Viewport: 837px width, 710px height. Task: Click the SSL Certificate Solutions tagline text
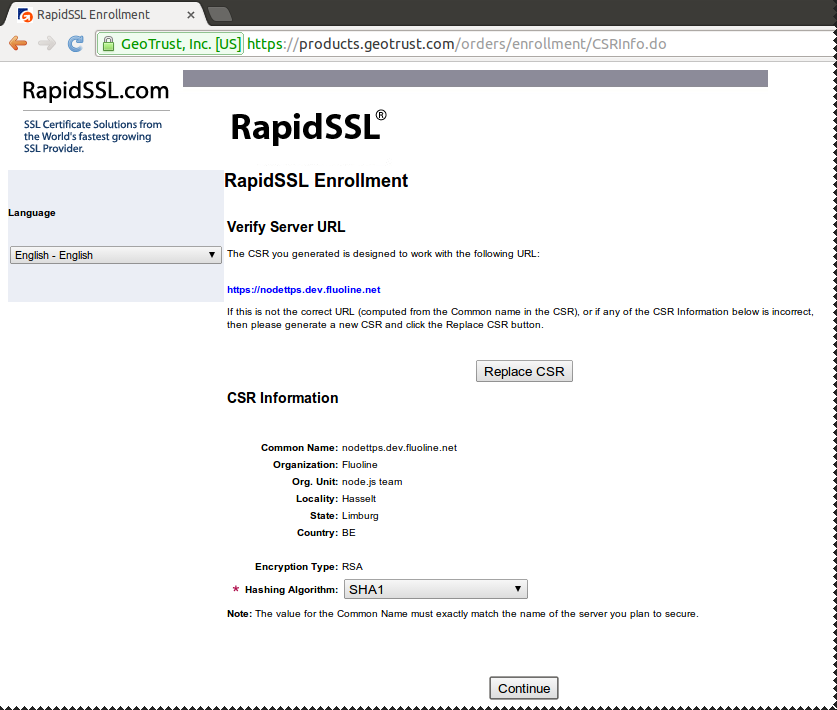(x=93, y=136)
